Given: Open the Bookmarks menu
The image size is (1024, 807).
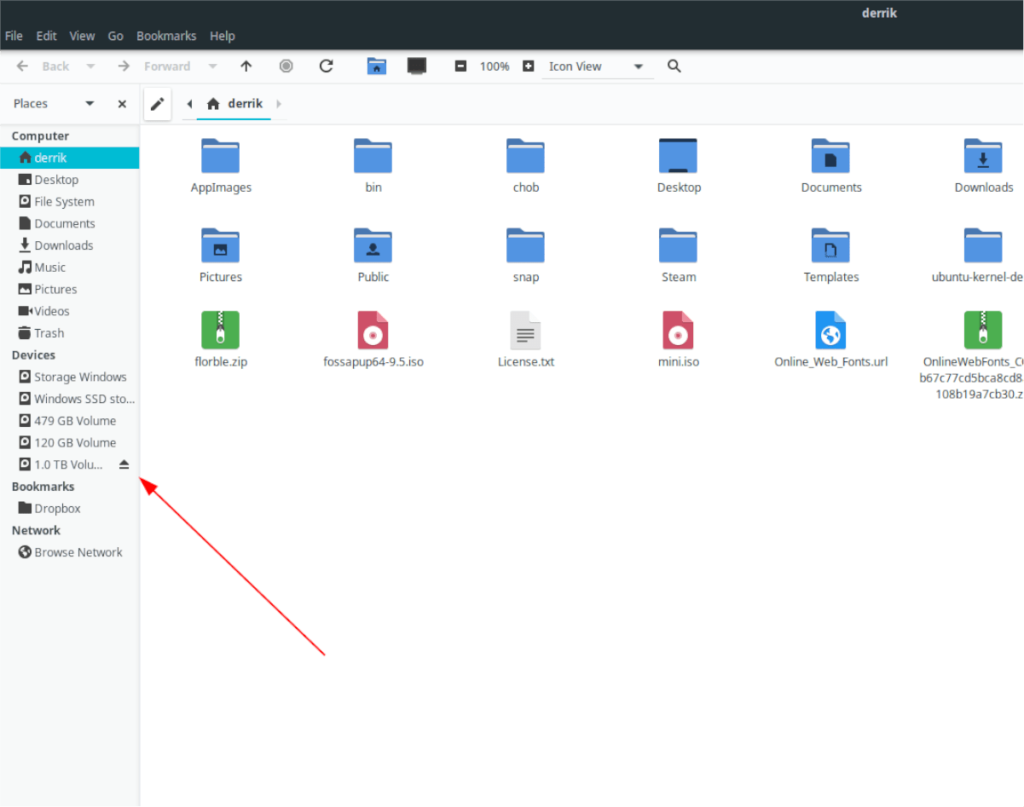Looking at the screenshot, I should [166, 35].
